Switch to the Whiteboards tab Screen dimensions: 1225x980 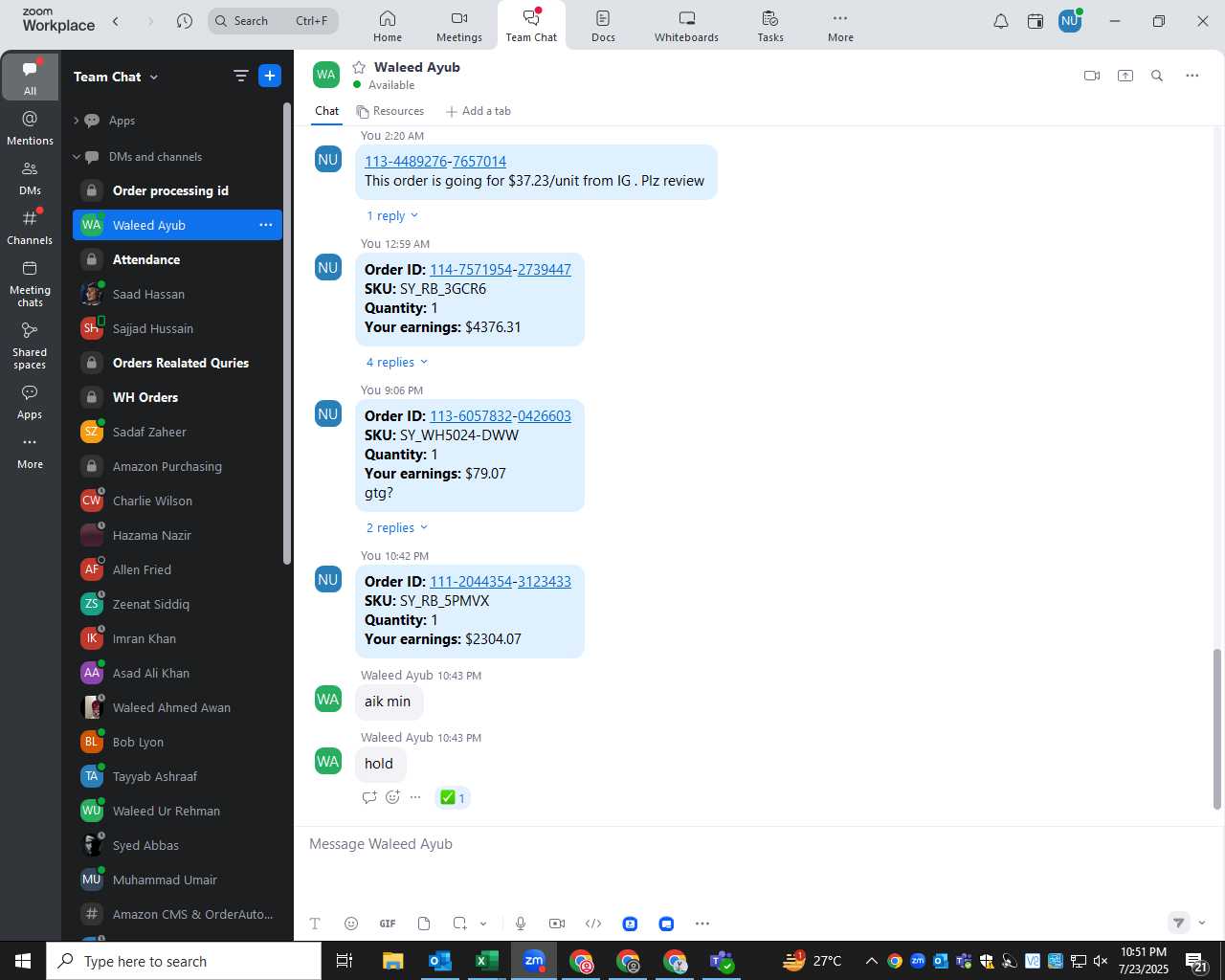coord(686,26)
